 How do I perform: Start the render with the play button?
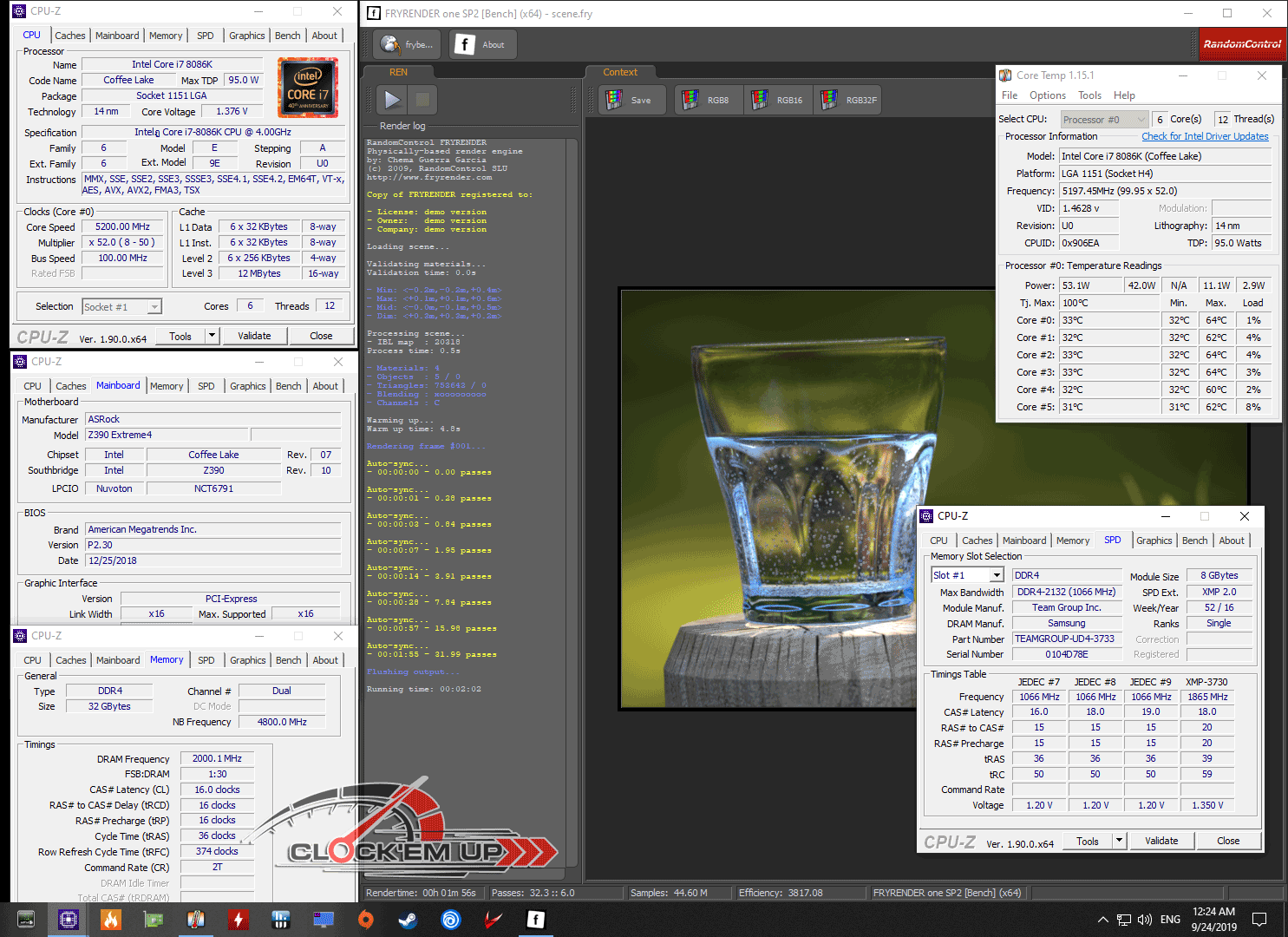[x=392, y=100]
